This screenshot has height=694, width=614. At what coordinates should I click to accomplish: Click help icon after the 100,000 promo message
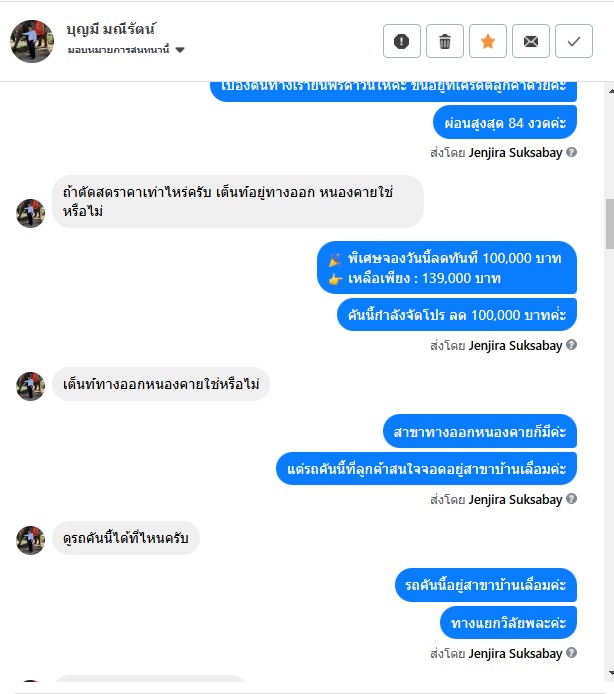pos(572,345)
